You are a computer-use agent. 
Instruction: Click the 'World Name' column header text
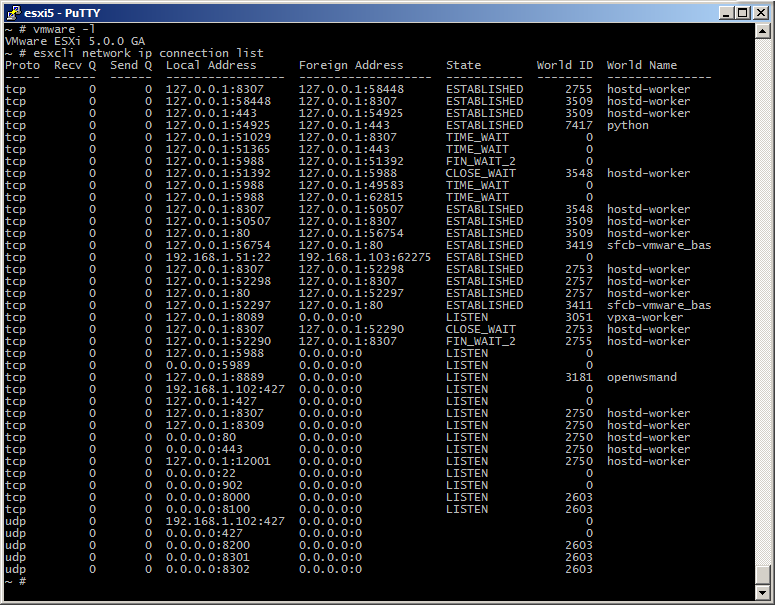(641, 65)
